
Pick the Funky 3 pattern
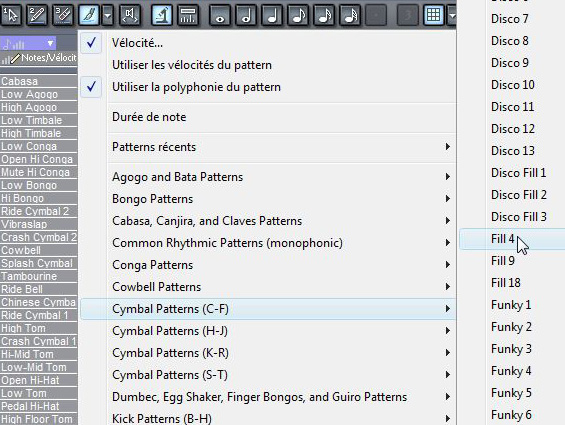click(511, 349)
